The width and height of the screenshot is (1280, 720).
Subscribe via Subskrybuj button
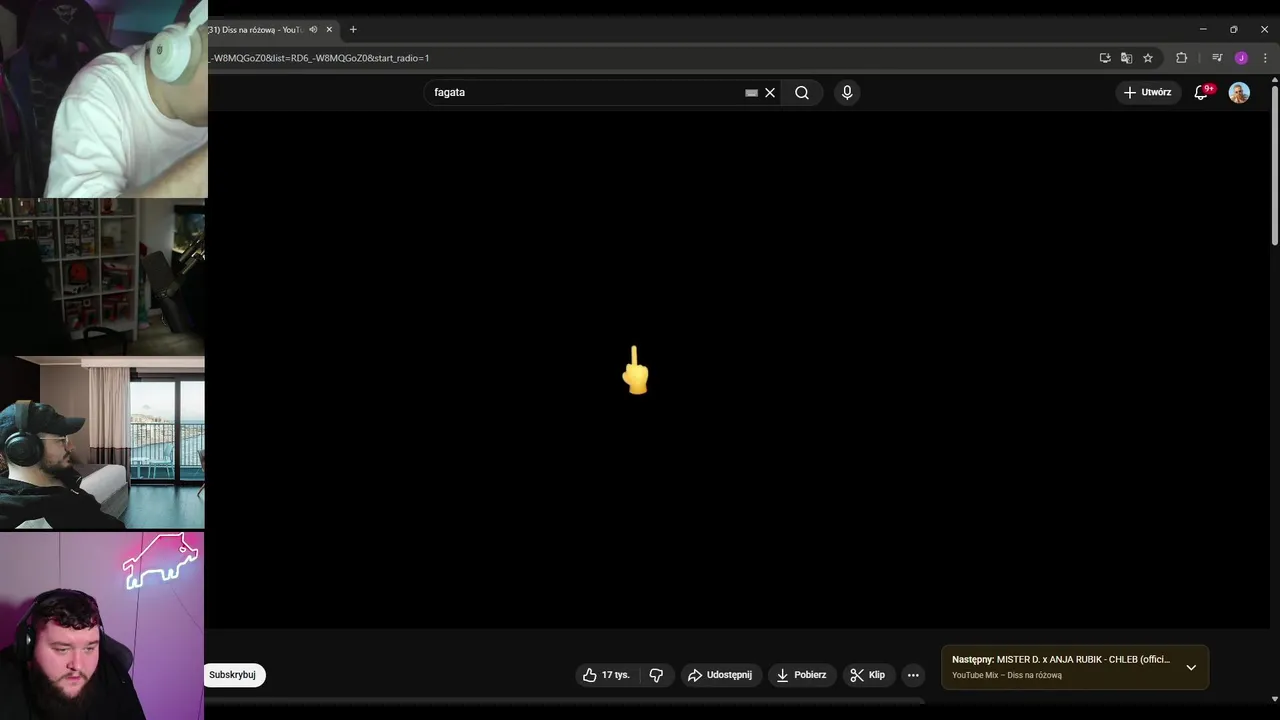coord(233,675)
